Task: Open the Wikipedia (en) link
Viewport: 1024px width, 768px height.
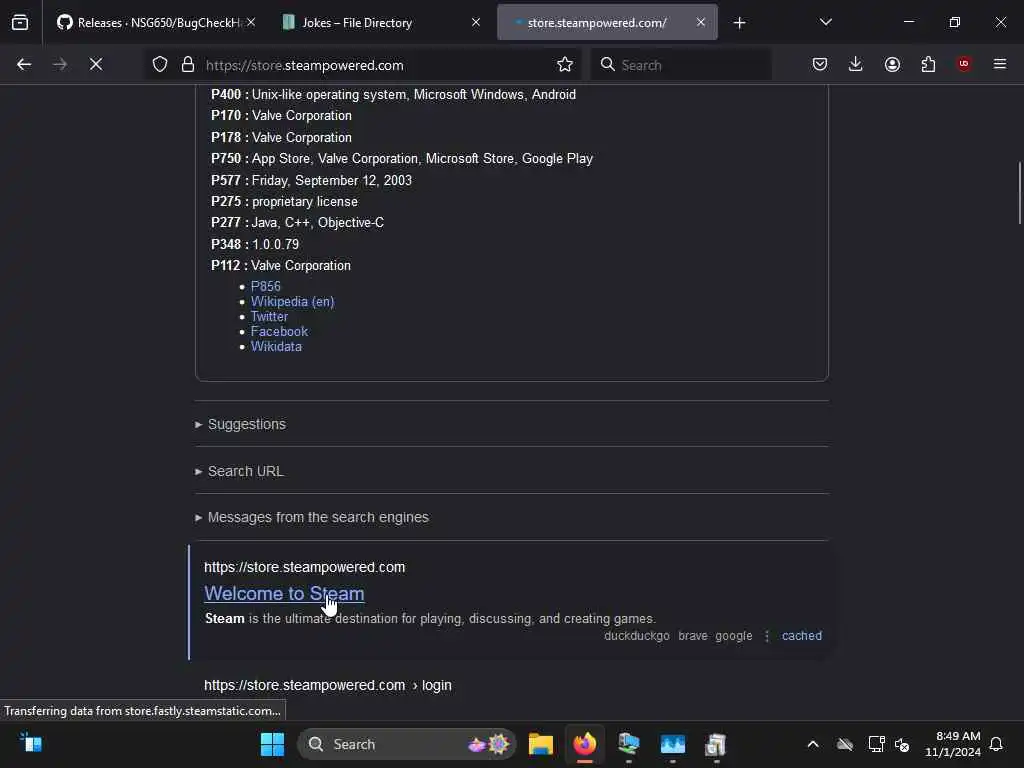Action: (x=293, y=301)
